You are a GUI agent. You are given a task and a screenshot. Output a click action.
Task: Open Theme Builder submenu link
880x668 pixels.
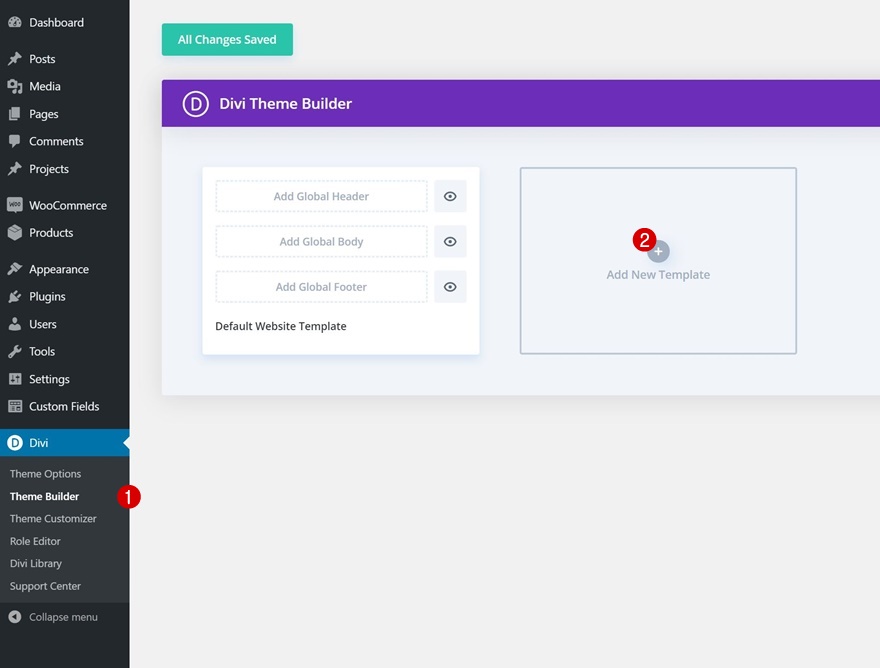click(44, 496)
